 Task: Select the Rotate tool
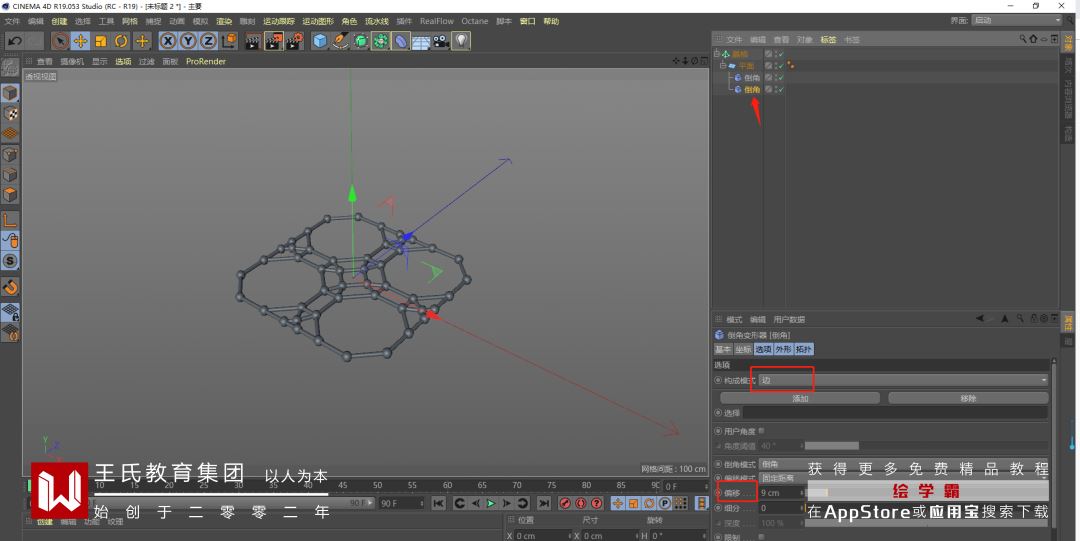(121, 41)
